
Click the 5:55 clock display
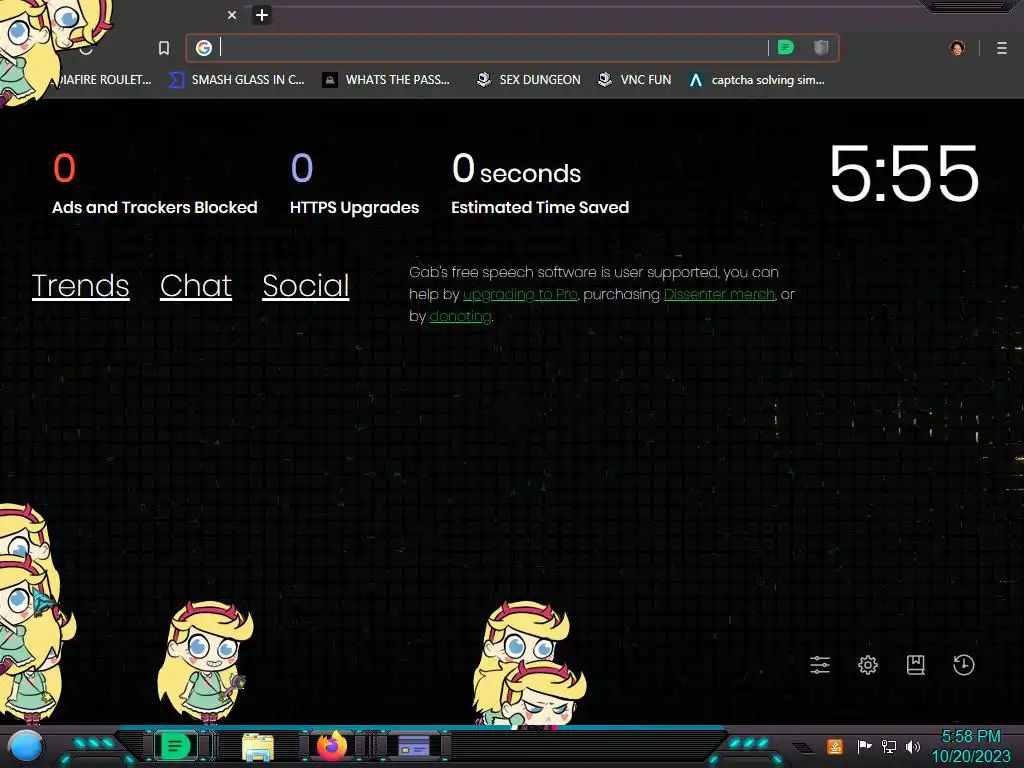tap(904, 173)
